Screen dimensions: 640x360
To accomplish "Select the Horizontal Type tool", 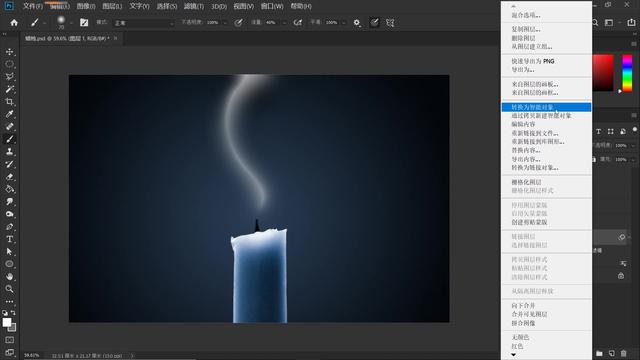I will [9, 239].
